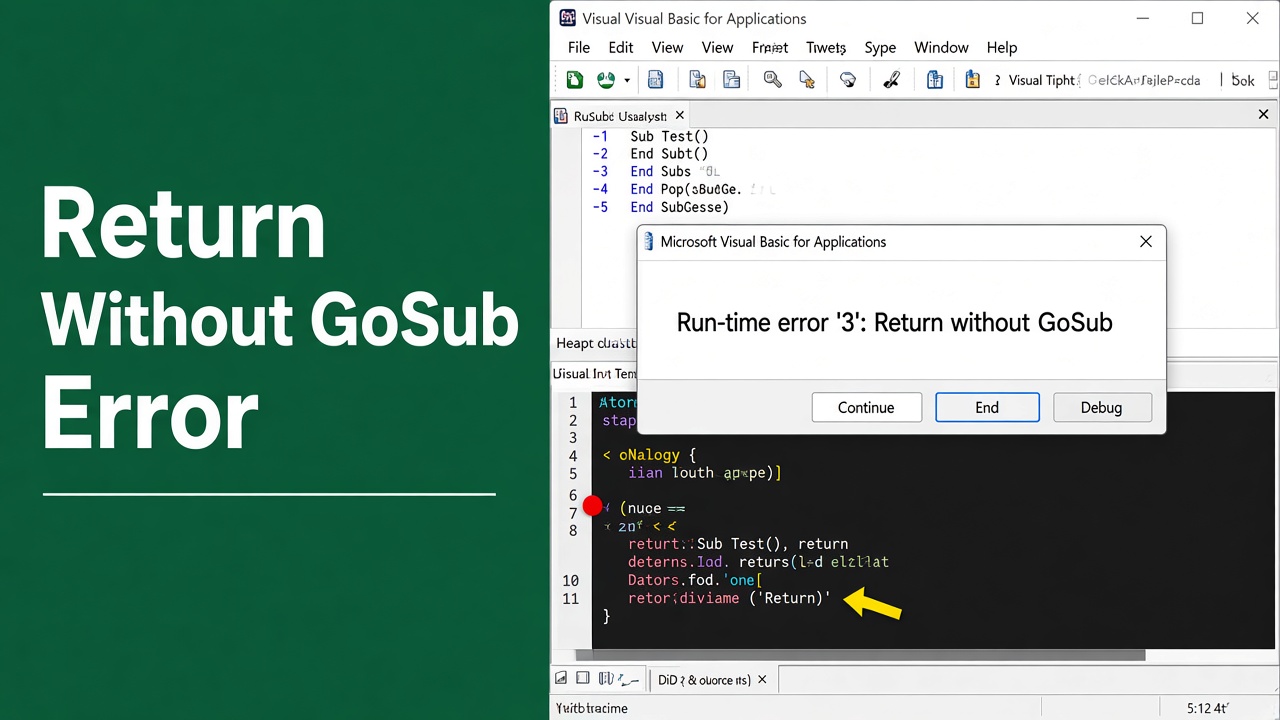The width and height of the screenshot is (1280, 720).
Task: Click the split-pane view icon in the bottom strip
Action: 605,679
